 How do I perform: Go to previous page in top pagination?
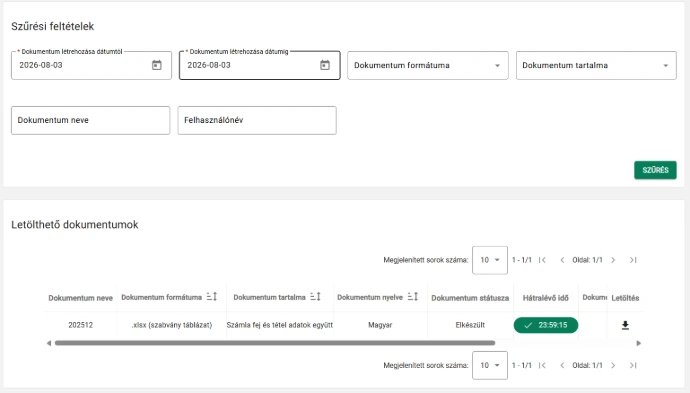coord(562,260)
